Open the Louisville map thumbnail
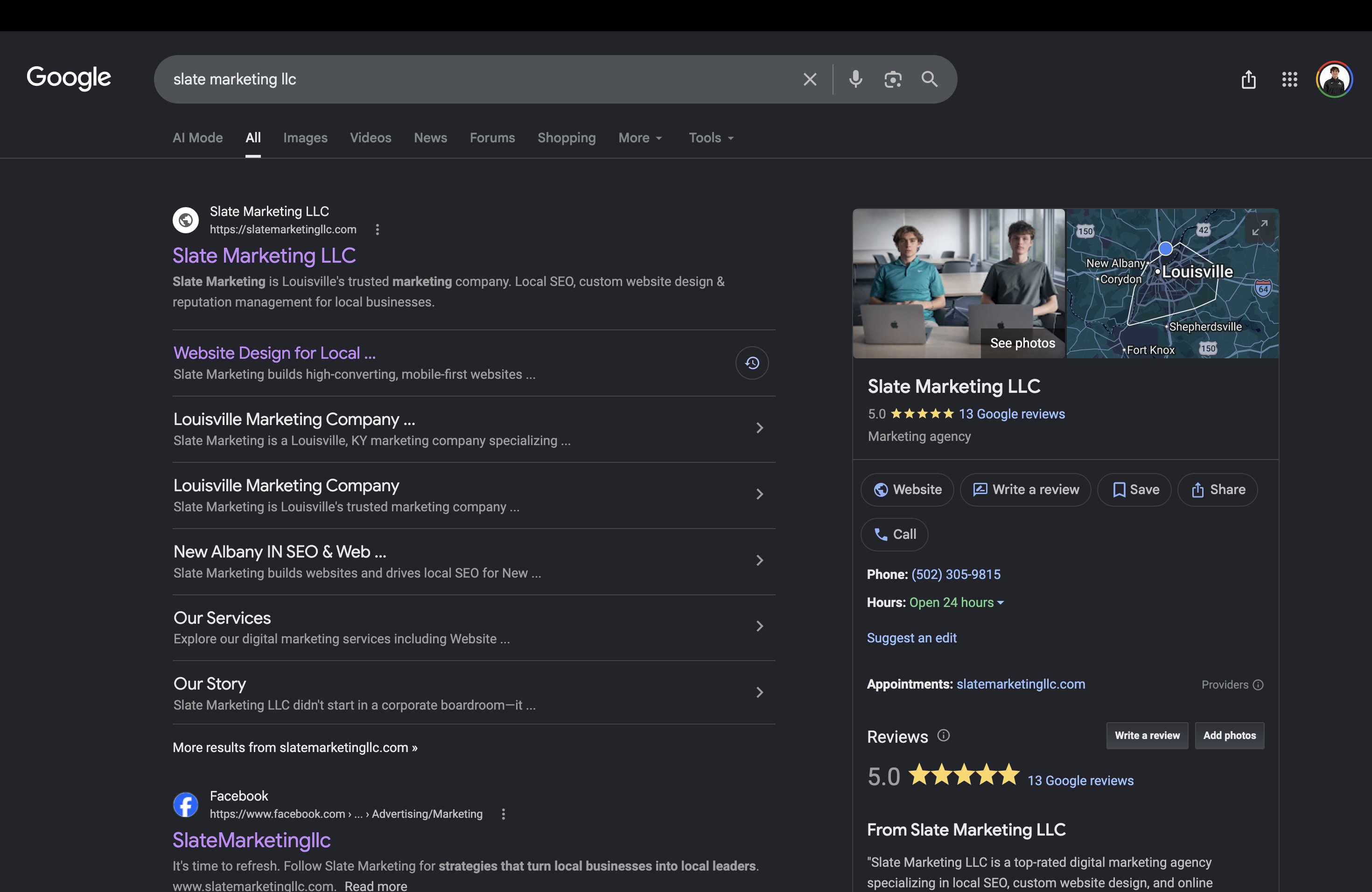Viewport: 1372px width, 892px height. [x=1173, y=283]
